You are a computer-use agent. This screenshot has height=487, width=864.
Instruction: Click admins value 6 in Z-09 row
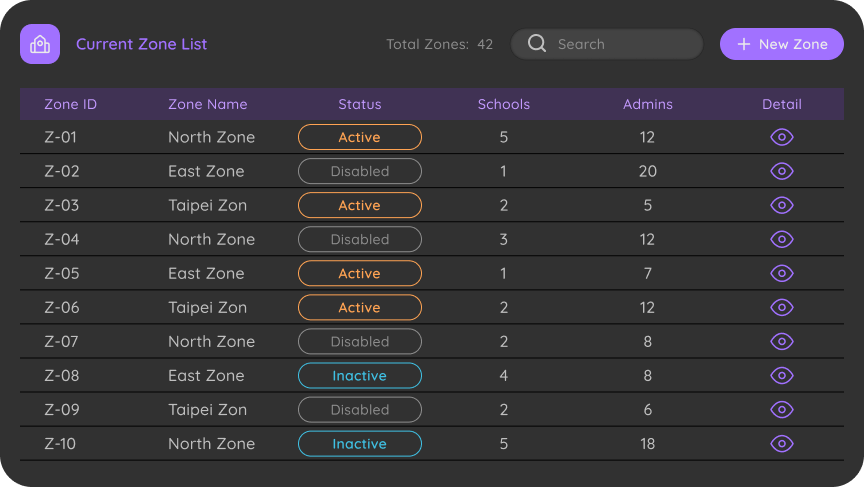coord(647,410)
